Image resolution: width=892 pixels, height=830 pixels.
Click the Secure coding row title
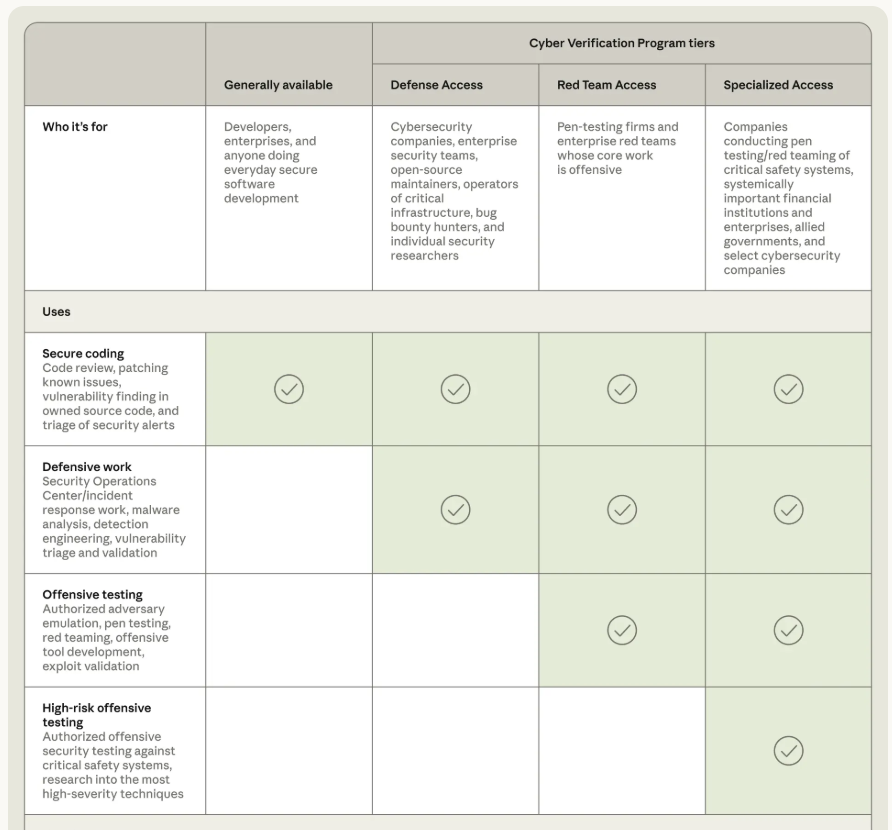(x=83, y=353)
